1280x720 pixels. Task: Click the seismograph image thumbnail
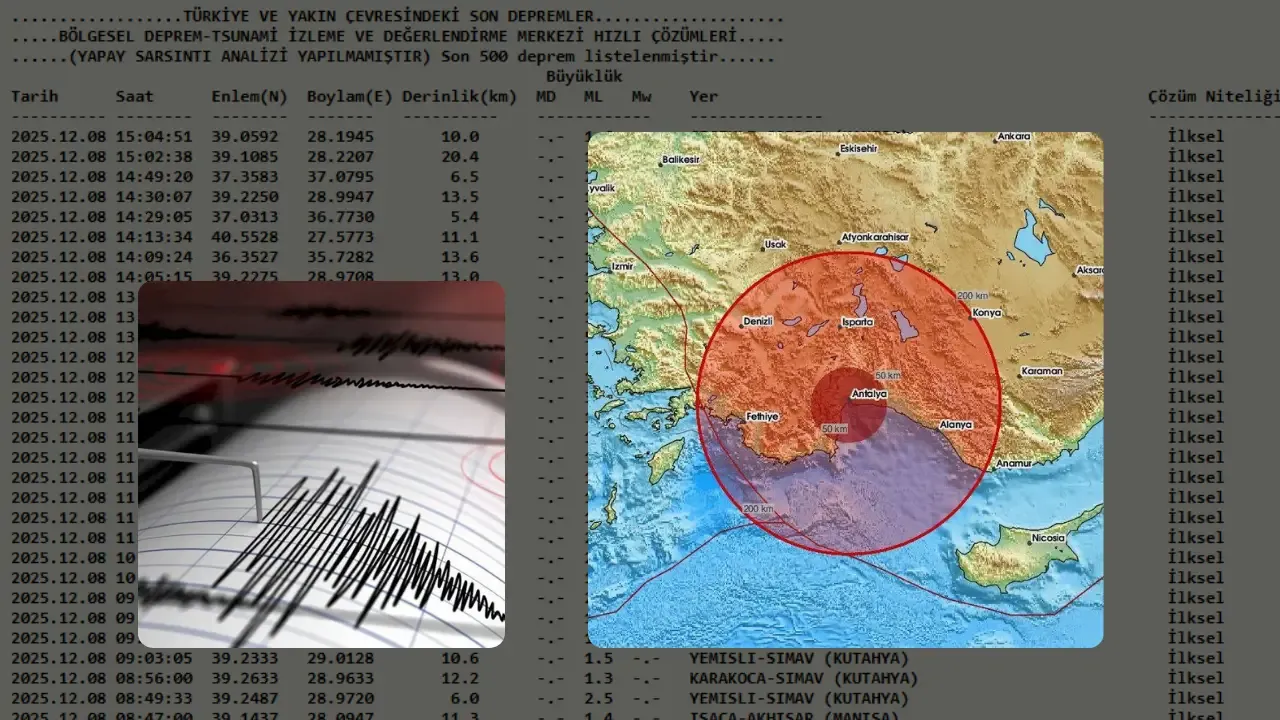point(321,464)
